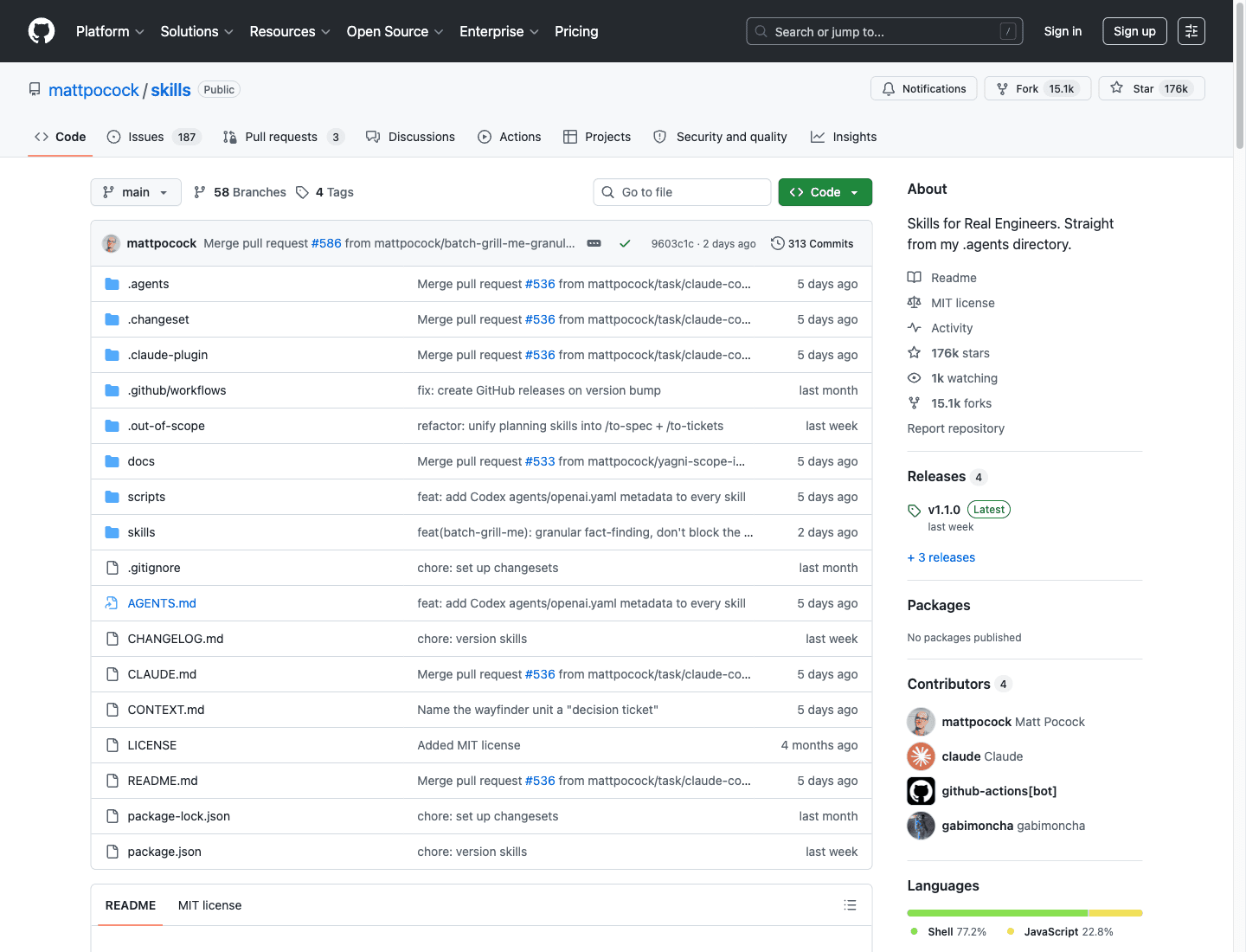The width and height of the screenshot is (1246, 952).
Task: Open the .github/workflows folder
Action: [177, 390]
